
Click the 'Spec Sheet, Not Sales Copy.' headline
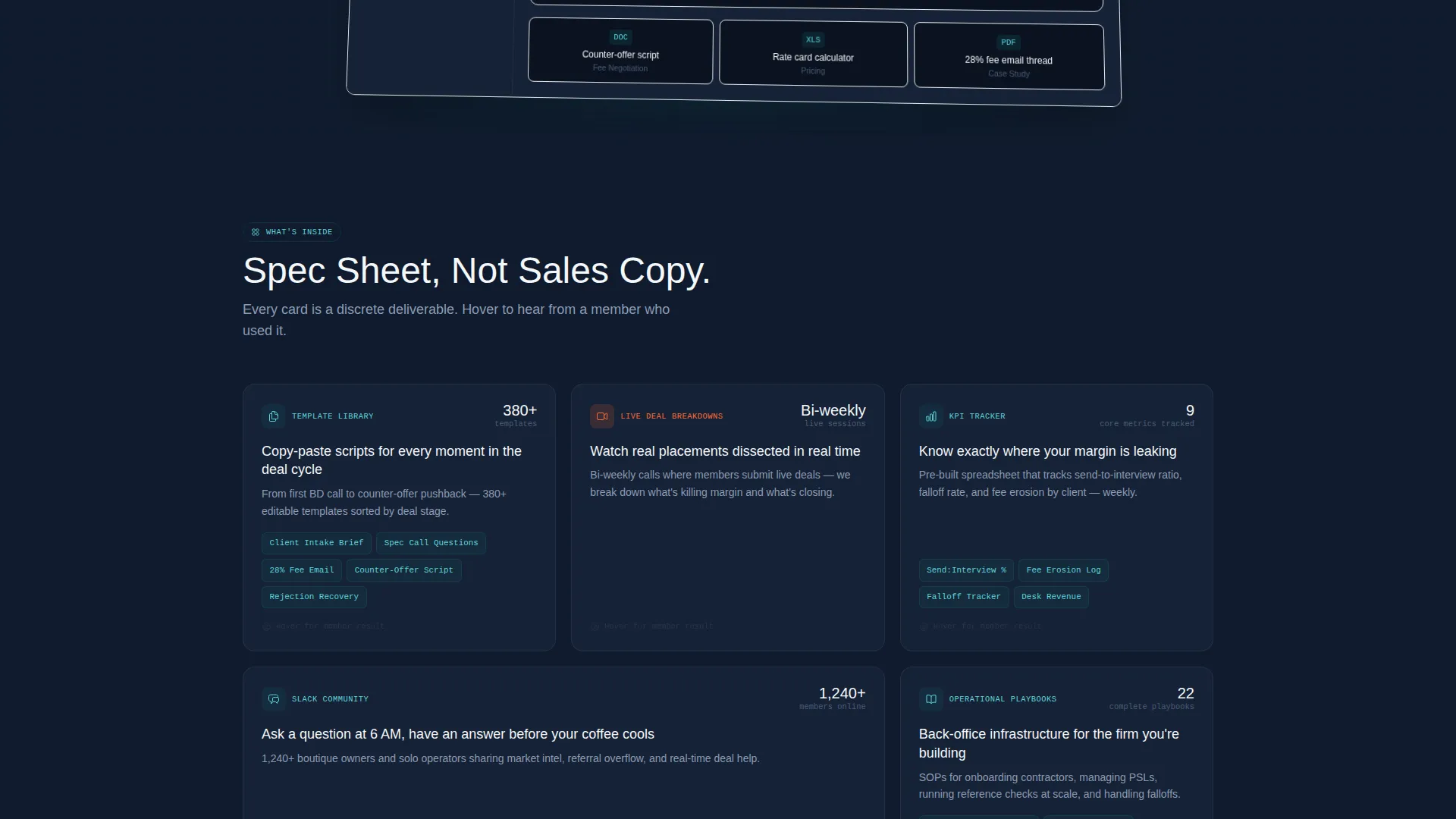pos(476,271)
